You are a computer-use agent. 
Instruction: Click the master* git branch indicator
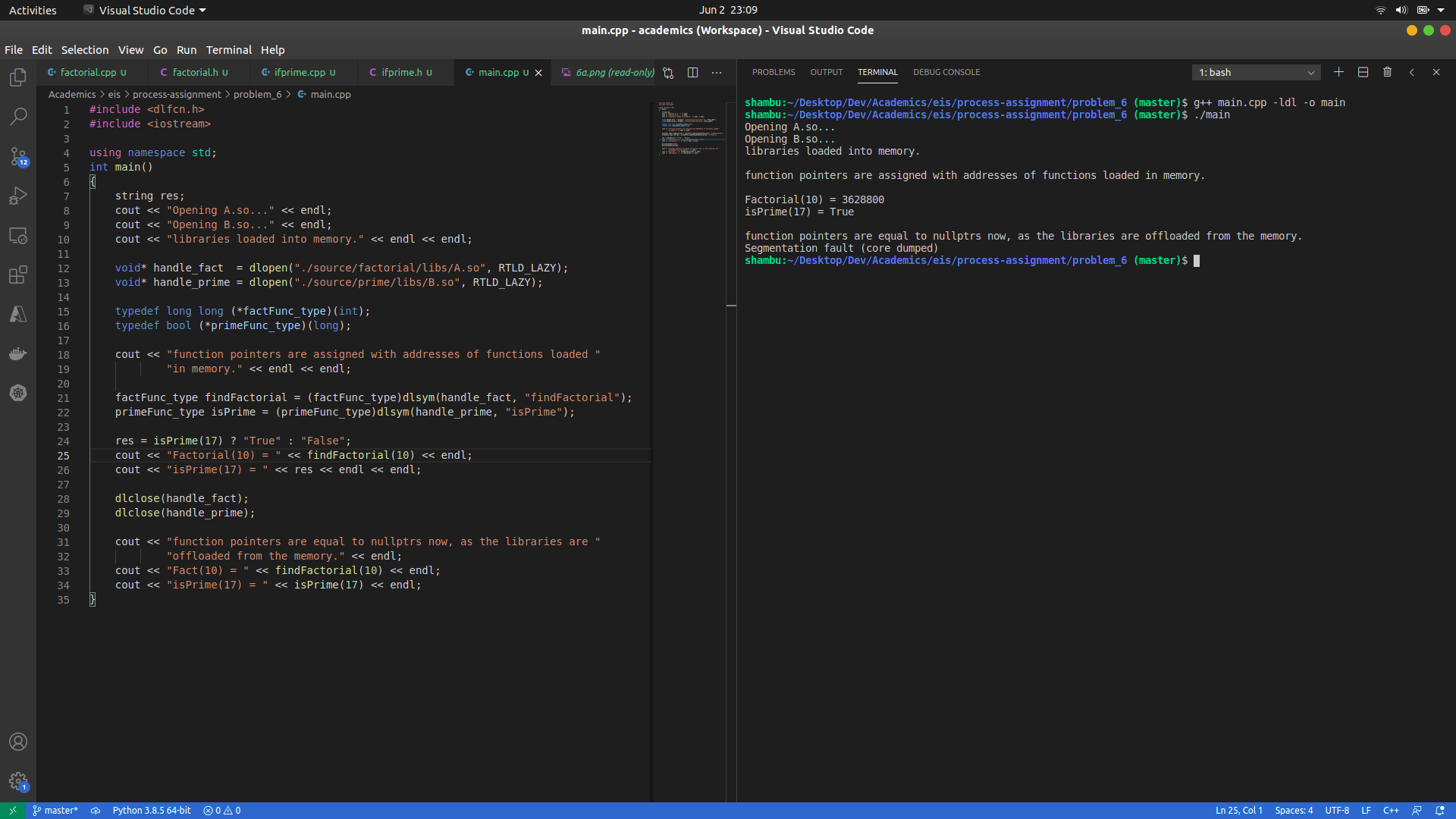point(55,811)
